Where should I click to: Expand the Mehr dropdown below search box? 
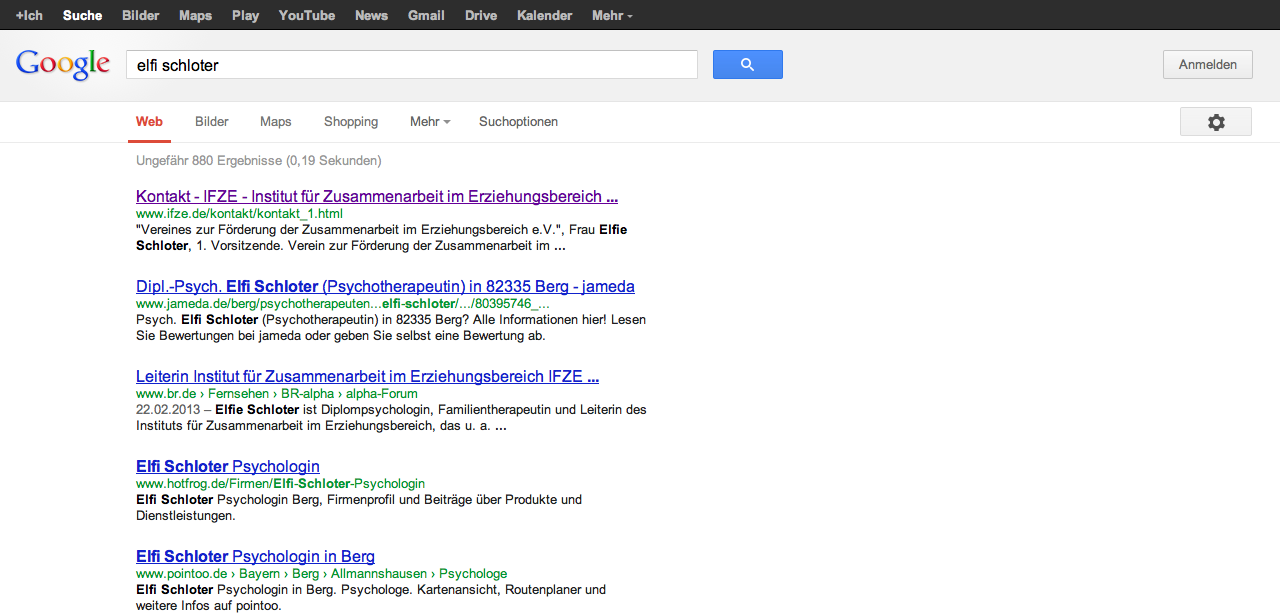[429, 122]
